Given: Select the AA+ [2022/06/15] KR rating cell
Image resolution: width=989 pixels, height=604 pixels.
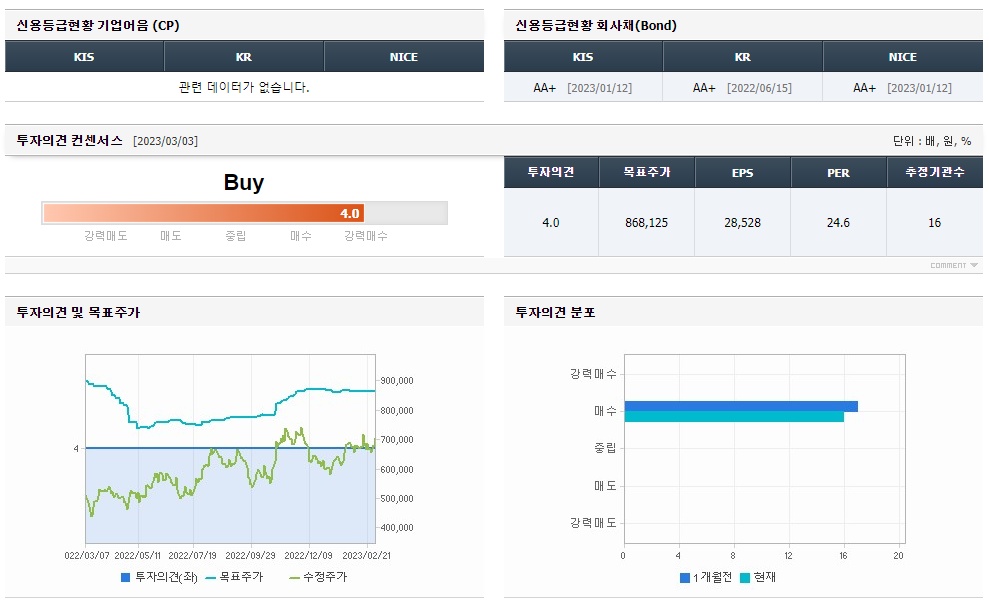Looking at the screenshot, I should (x=742, y=88).
